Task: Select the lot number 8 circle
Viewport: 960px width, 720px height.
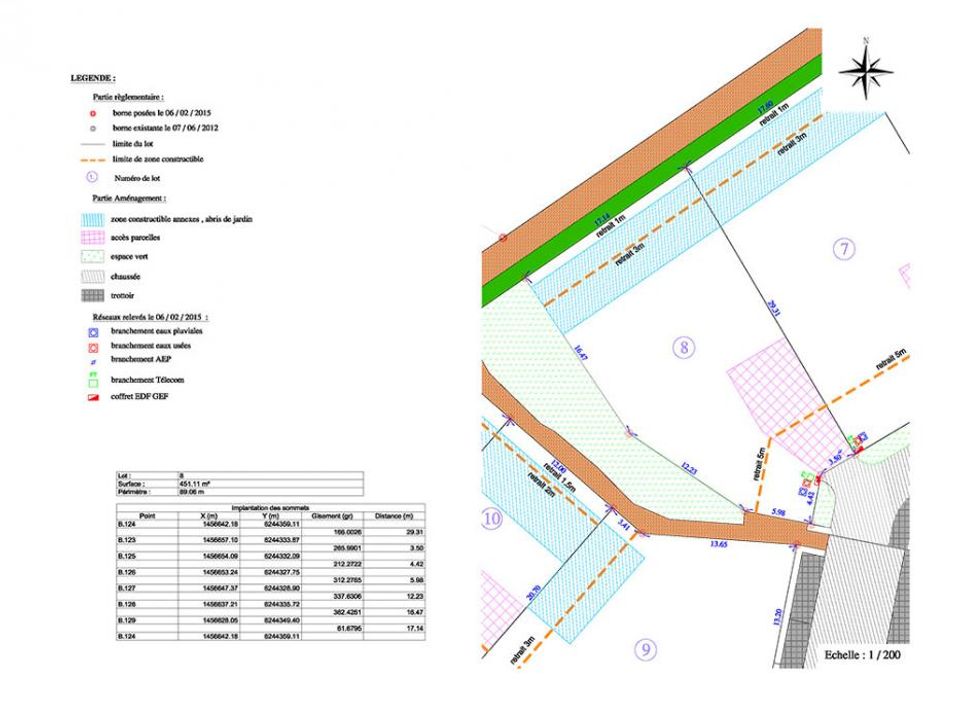Action: (x=683, y=348)
